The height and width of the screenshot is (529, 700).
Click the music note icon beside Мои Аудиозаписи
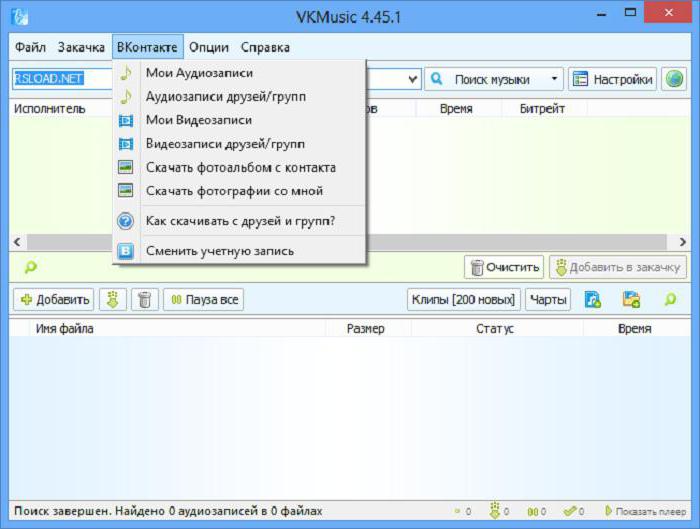[126, 73]
